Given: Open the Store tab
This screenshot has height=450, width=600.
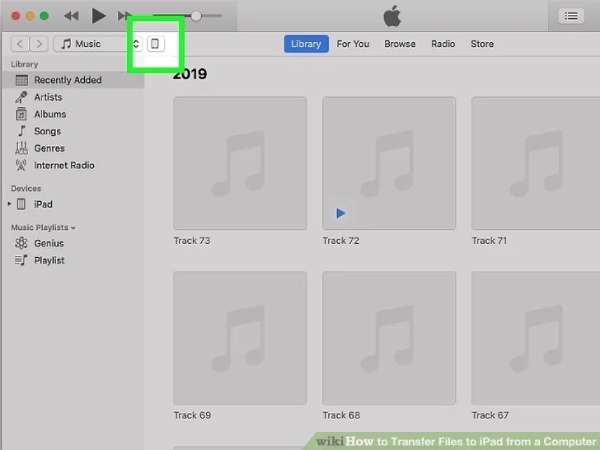Looking at the screenshot, I should click(482, 44).
